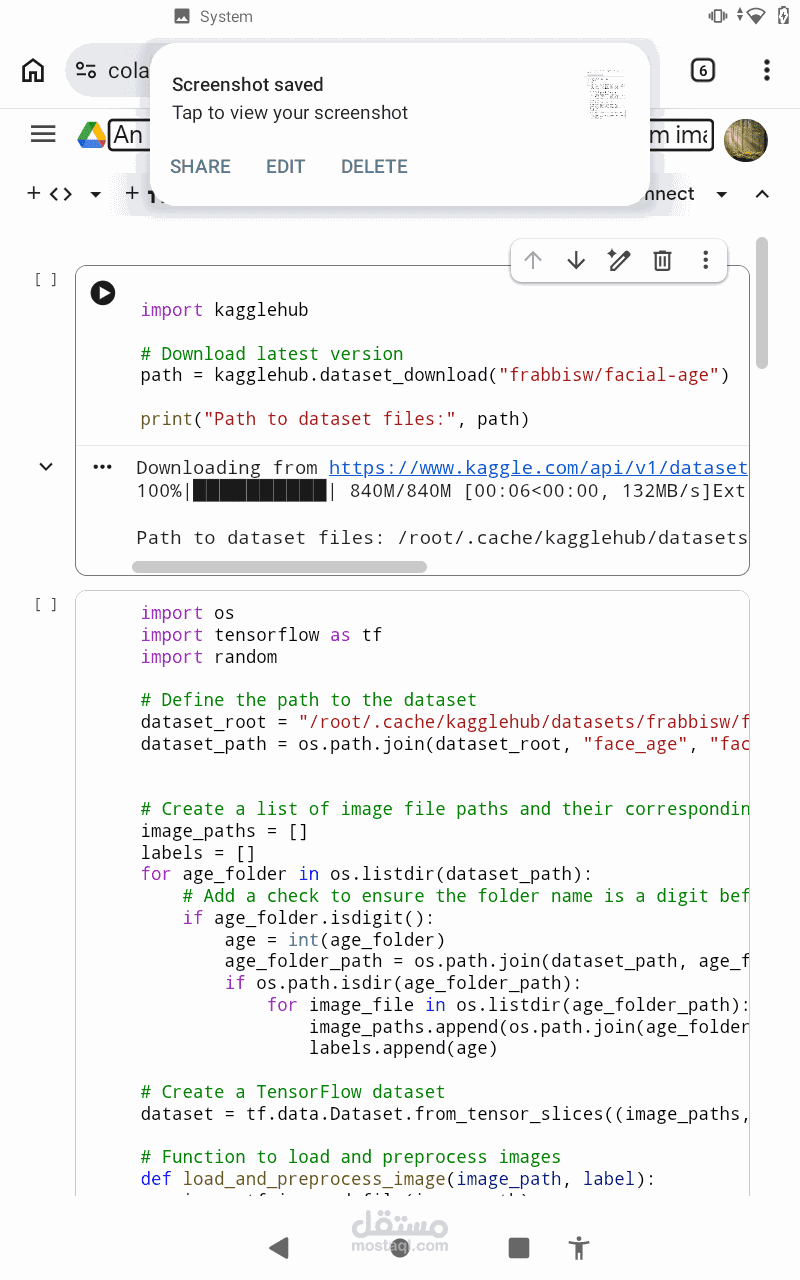800x1280 pixels.
Task: Tap SHARE in the screenshot notification
Action: [200, 167]
